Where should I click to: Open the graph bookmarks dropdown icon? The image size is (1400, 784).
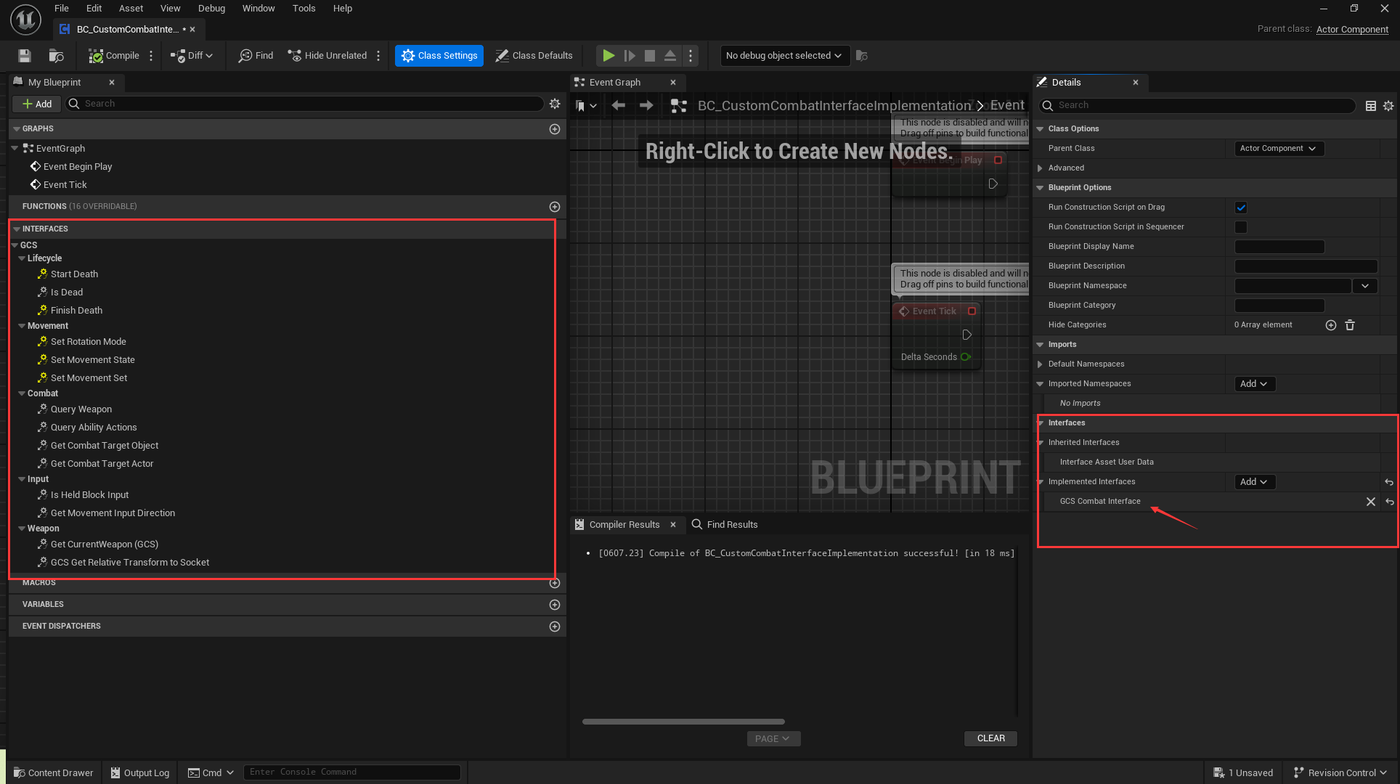(x=586, y=105)
